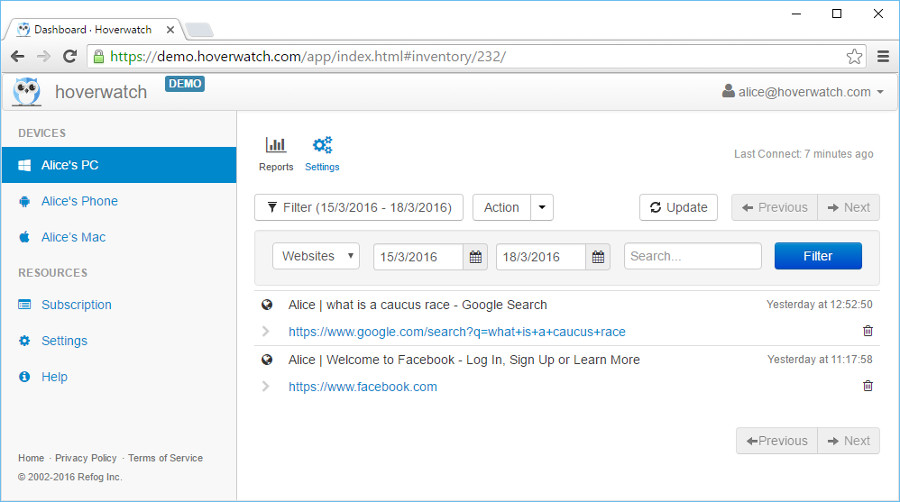Delete the Facebook entry with trash icon
This screenshot has width=900, height=502.
point(867,386)
